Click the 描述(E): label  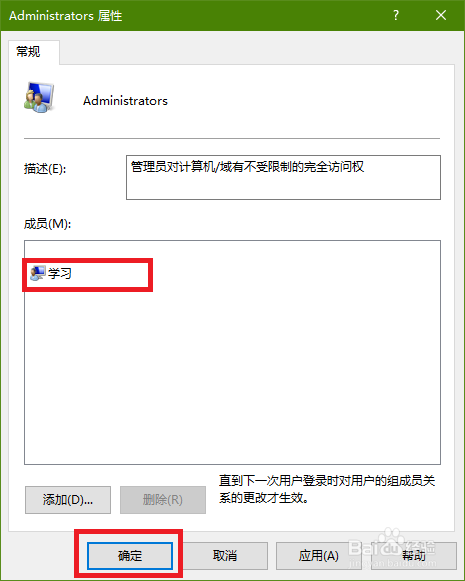click(x=45, y=169)
